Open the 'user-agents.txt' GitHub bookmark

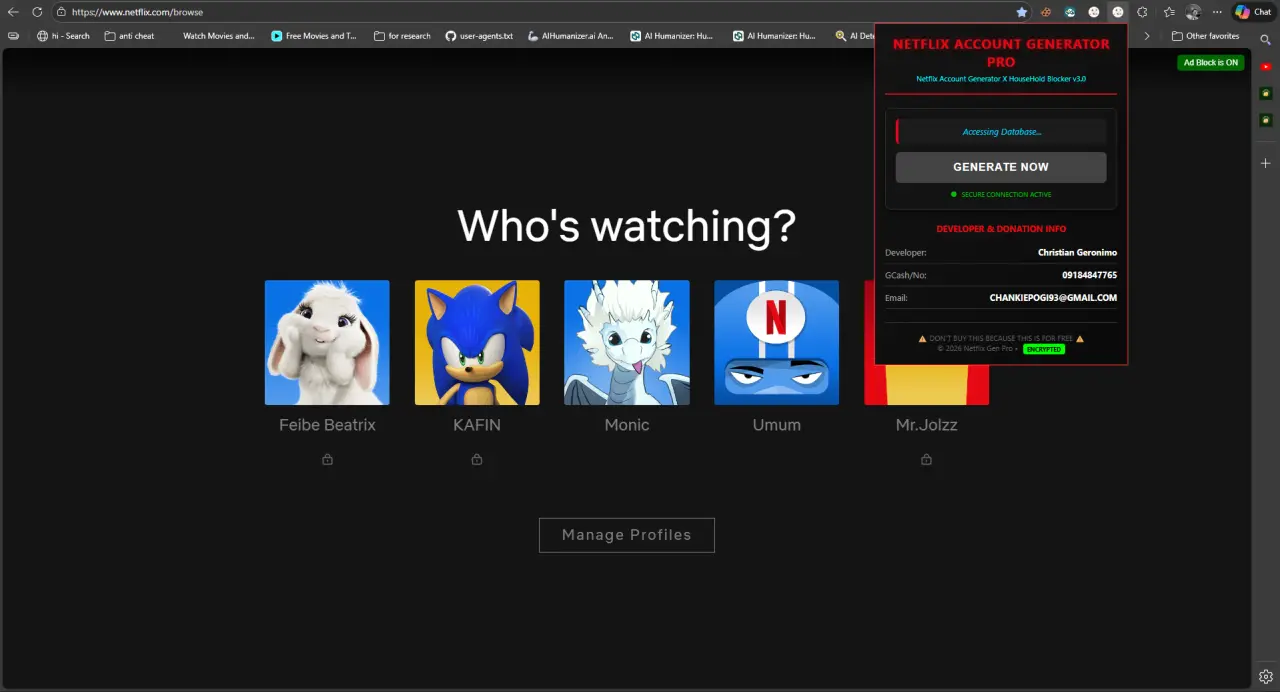(x=479, y=36)
